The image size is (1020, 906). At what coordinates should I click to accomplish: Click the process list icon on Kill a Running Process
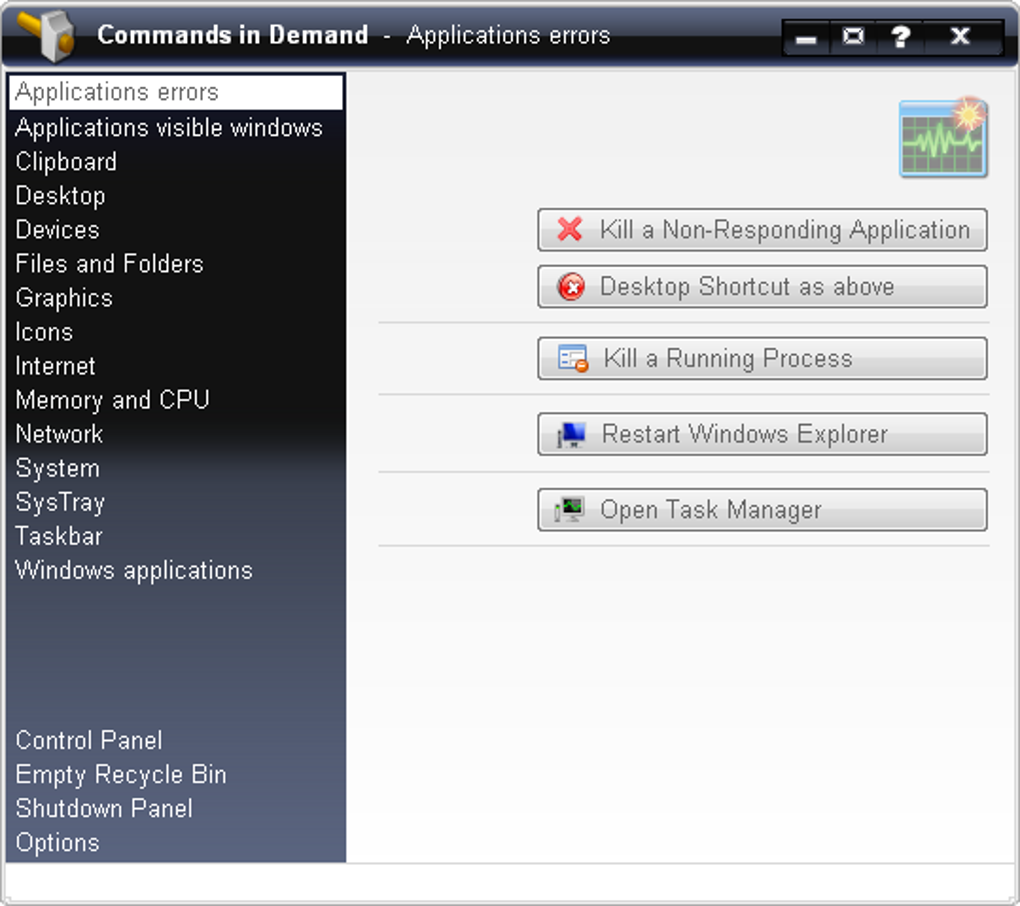573,359
